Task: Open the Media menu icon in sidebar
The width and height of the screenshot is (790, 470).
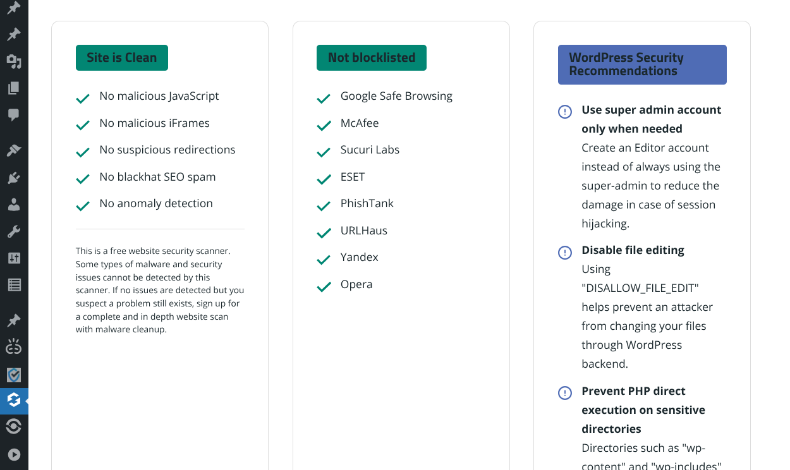Action: (14, 61)
